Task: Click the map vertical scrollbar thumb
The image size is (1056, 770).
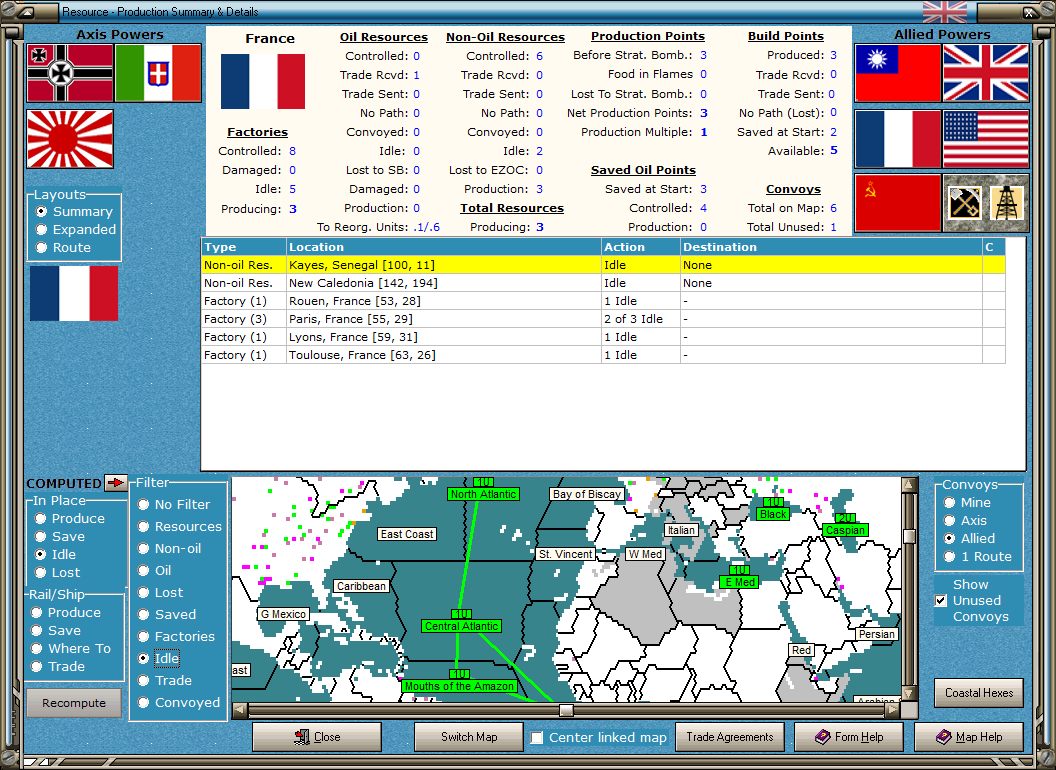Action: (x=909, y=536)
